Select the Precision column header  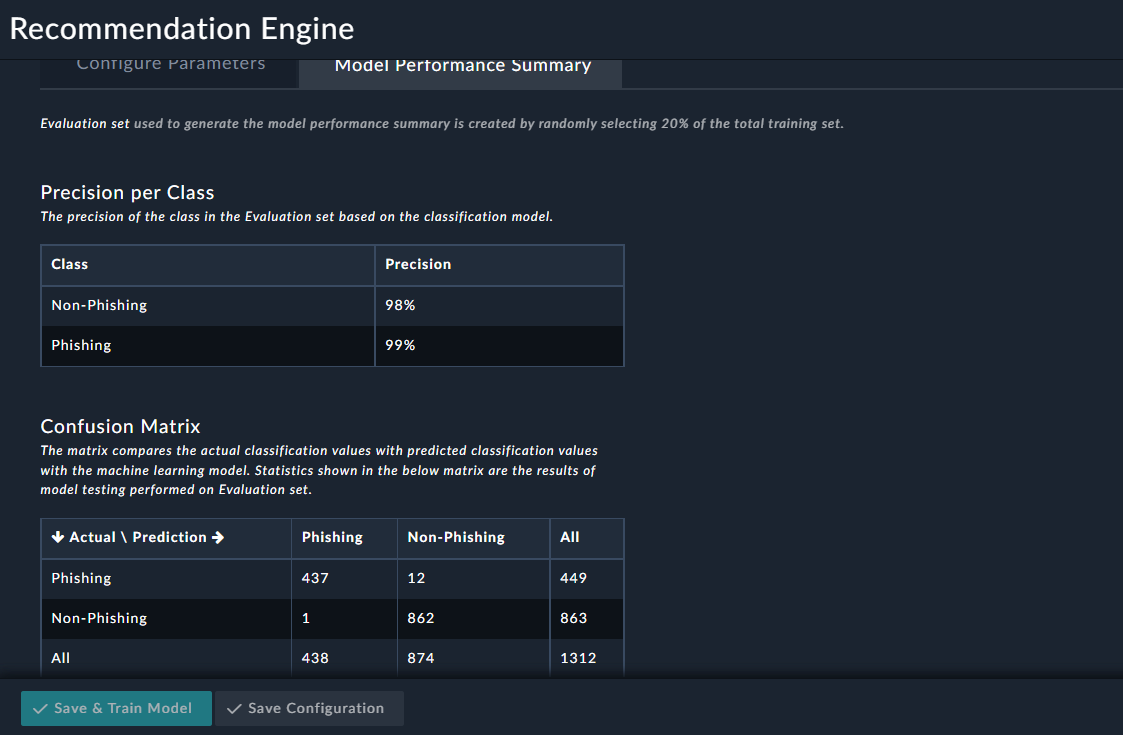tap(418, 264)
